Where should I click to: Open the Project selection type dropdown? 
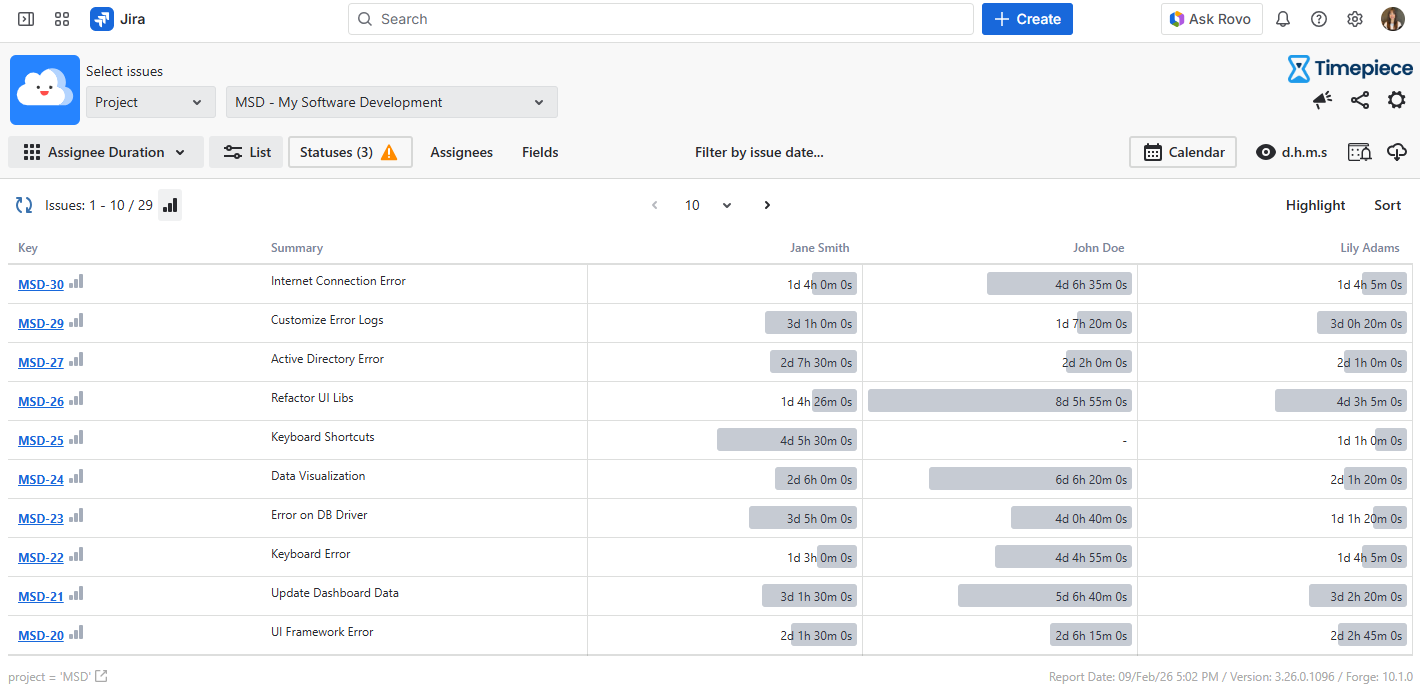click(x=150, y=102)
